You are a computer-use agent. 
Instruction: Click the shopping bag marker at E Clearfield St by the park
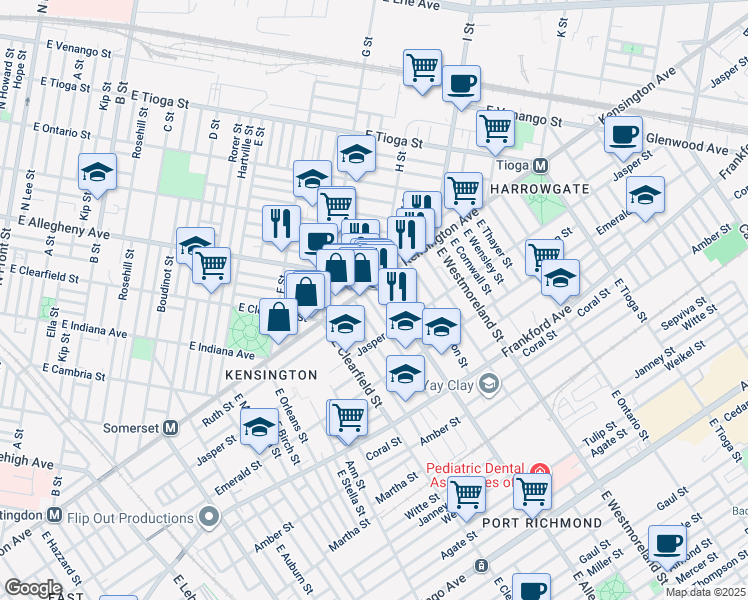point(279,317)
